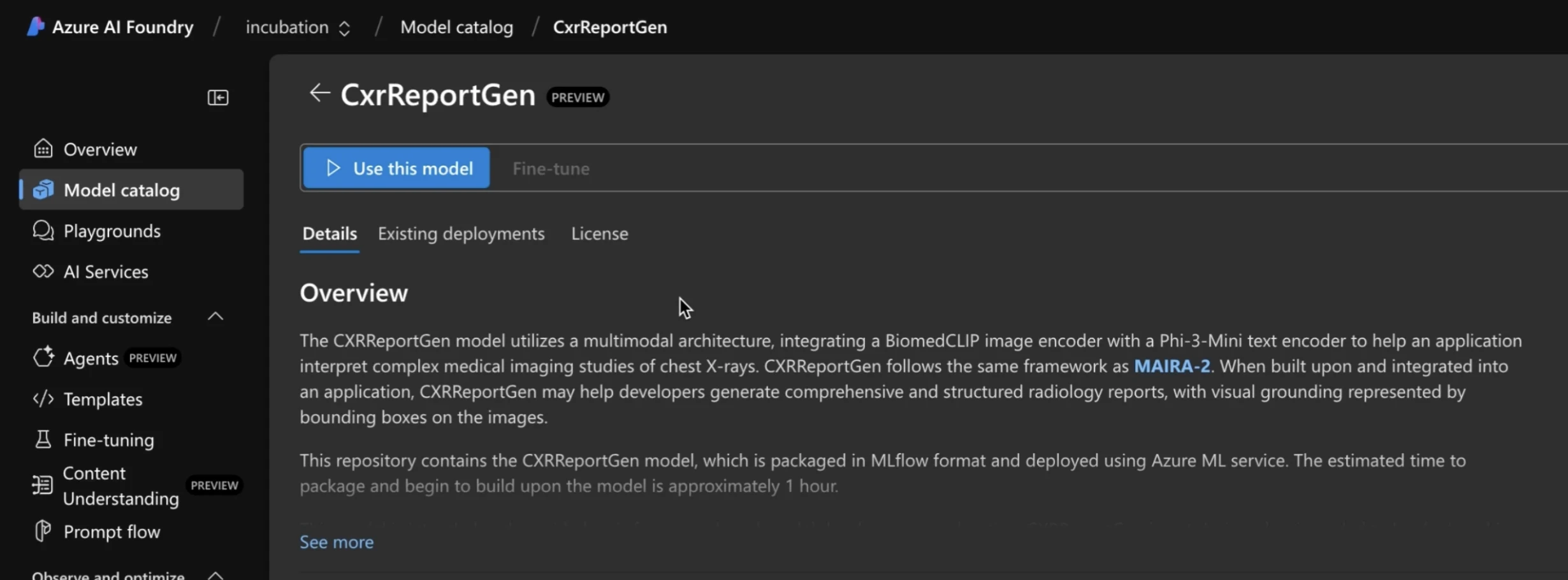Collapse the left navigation panel

click(x=217, y=97)
